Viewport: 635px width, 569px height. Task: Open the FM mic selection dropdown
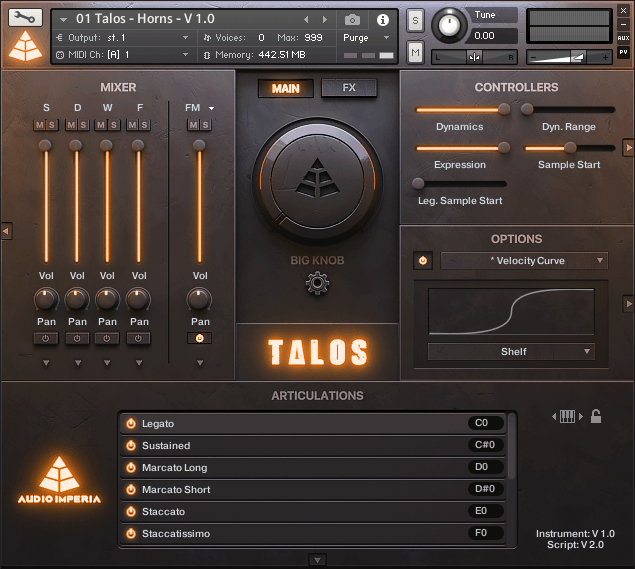(x=211, y=108)
